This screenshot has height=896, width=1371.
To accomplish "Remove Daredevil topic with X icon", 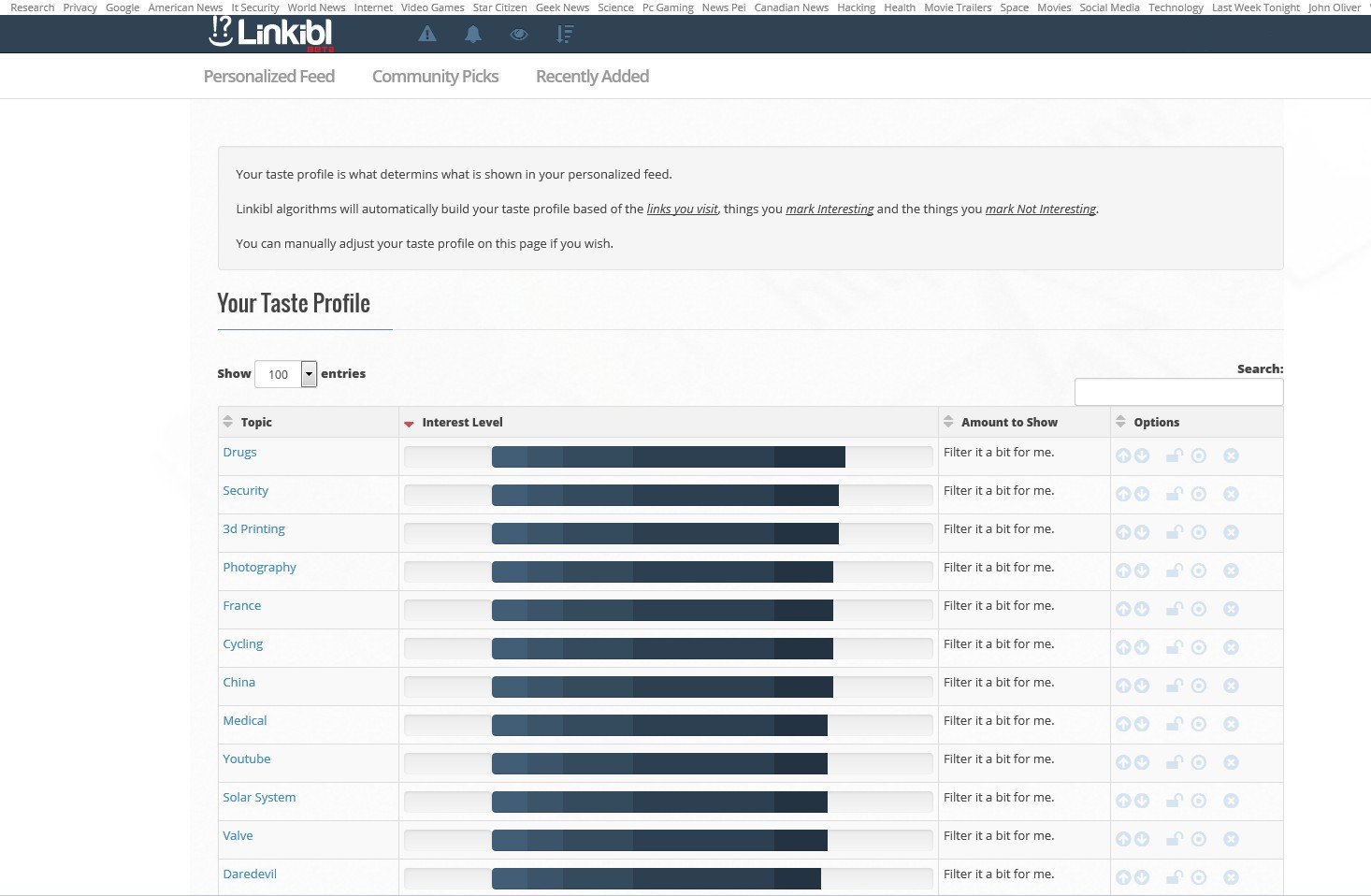I will pyautogui.click(x=1231, y=877).
